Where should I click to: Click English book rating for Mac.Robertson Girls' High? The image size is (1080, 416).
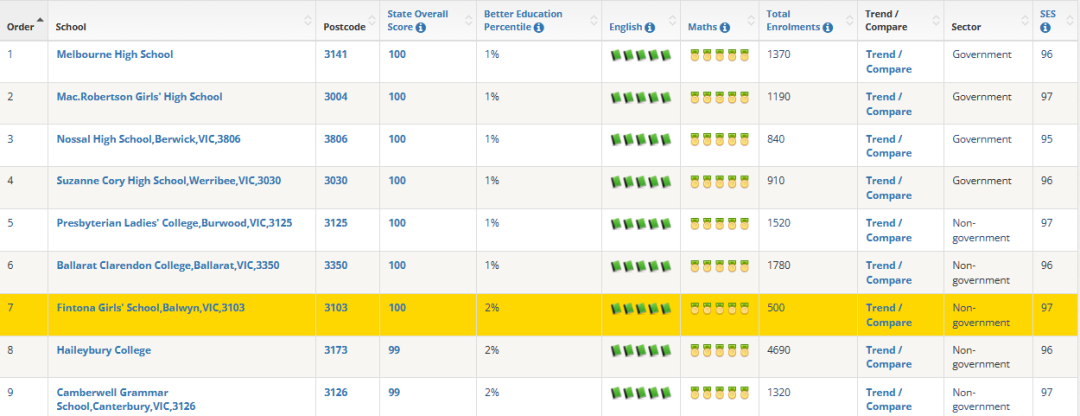tap(641, 98)
